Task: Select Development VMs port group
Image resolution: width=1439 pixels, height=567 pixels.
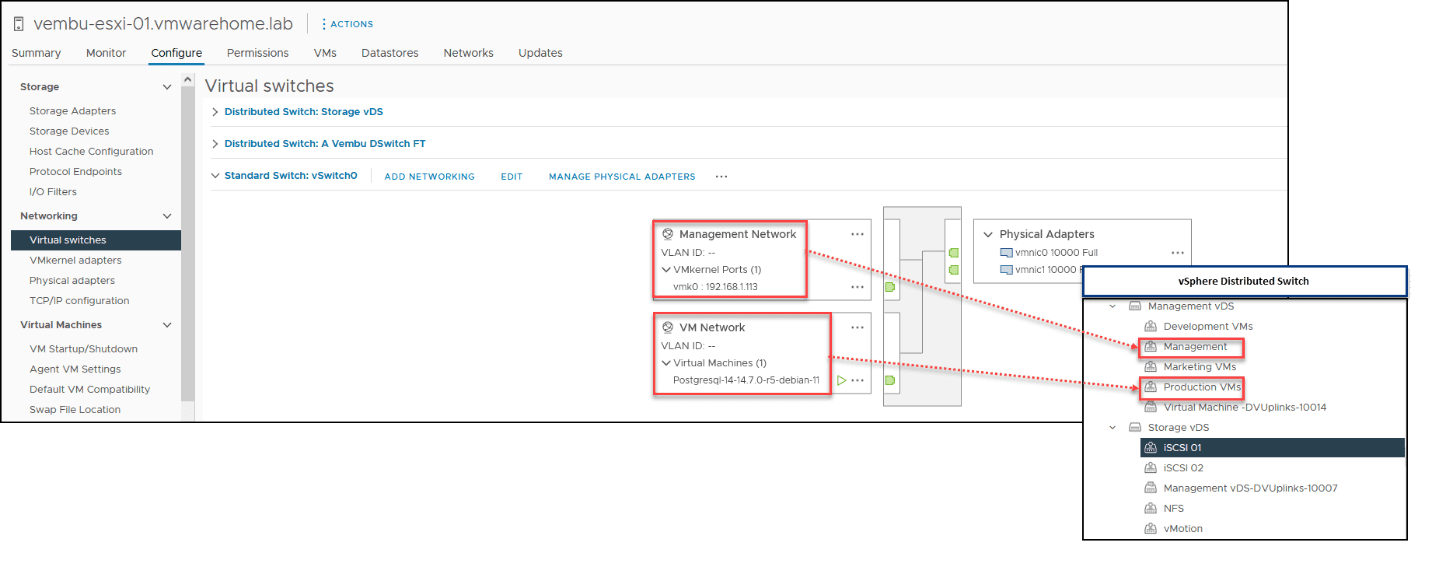Action: pyautogui.click(x=1208, y=326)
